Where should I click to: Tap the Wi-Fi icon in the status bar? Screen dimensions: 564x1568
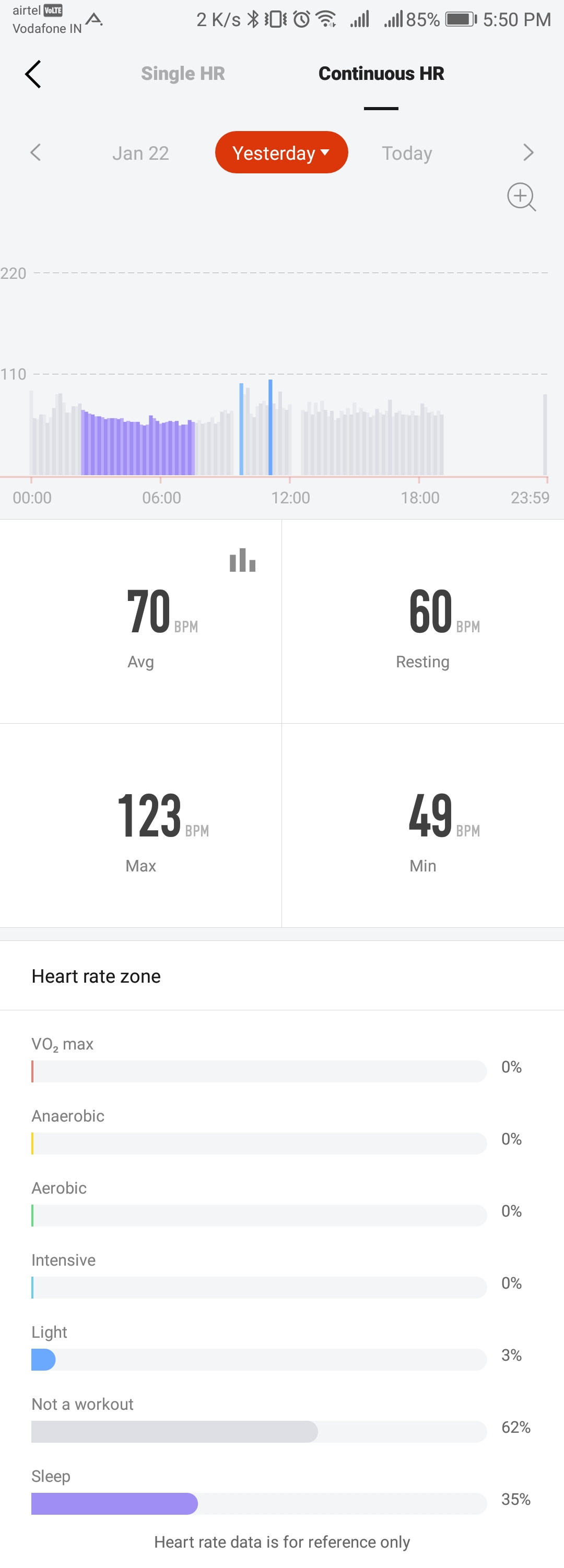pyautogui.click(x=325, y=19)
